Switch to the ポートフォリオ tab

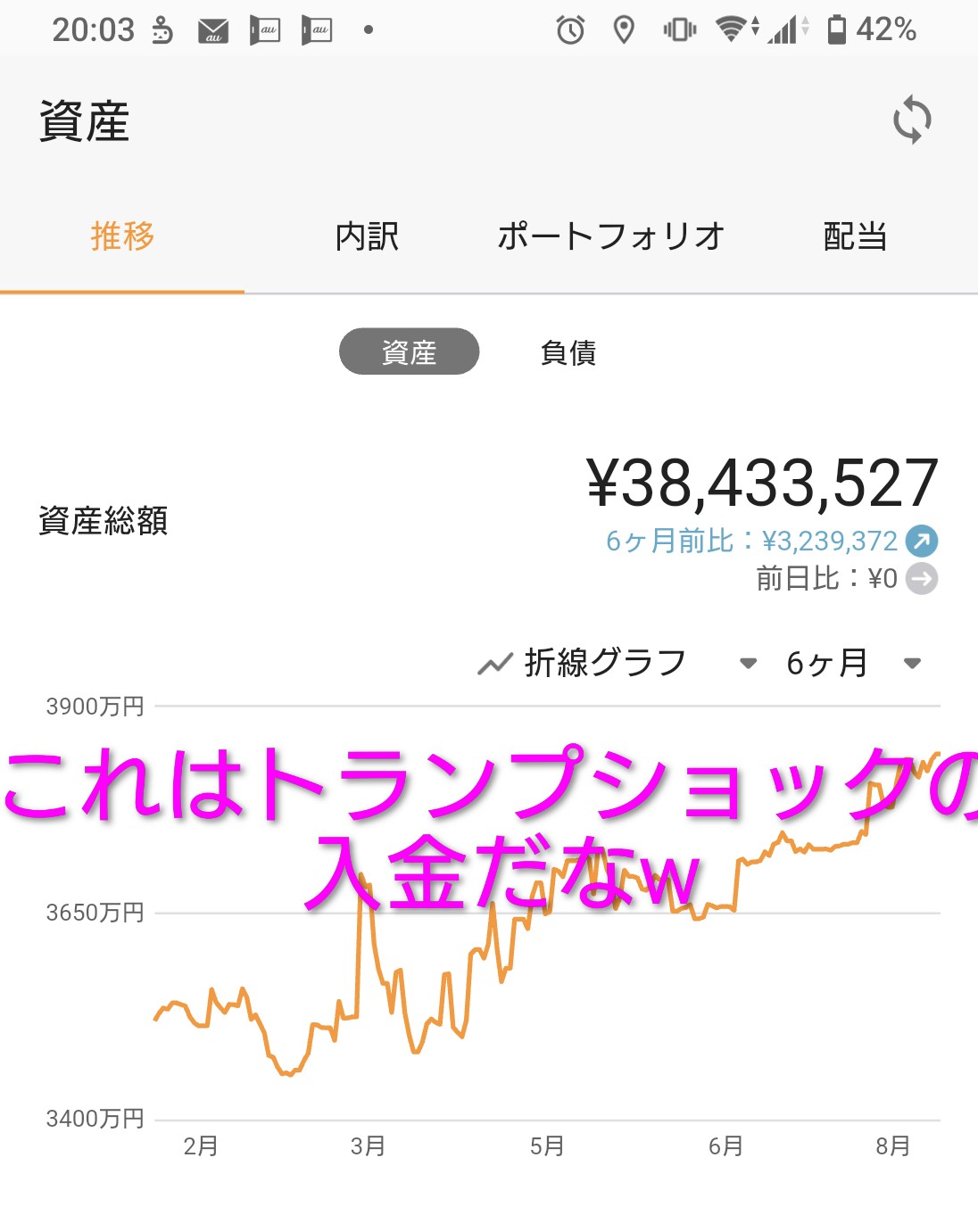point(611,237)
